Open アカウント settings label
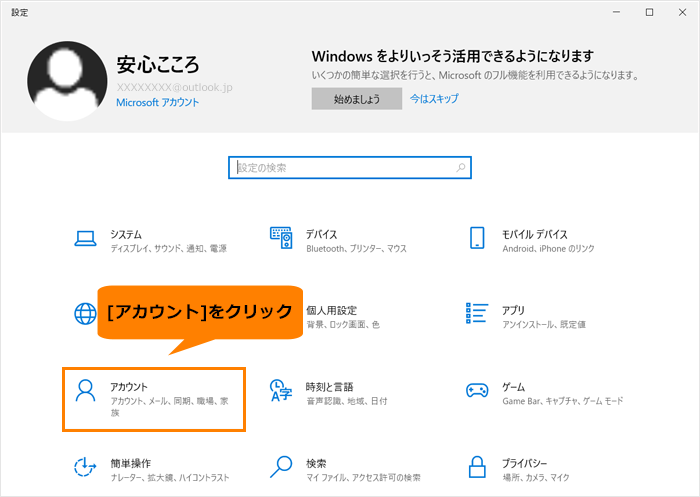The height and width of the screenshot is (497, 700). coord(129,387)
